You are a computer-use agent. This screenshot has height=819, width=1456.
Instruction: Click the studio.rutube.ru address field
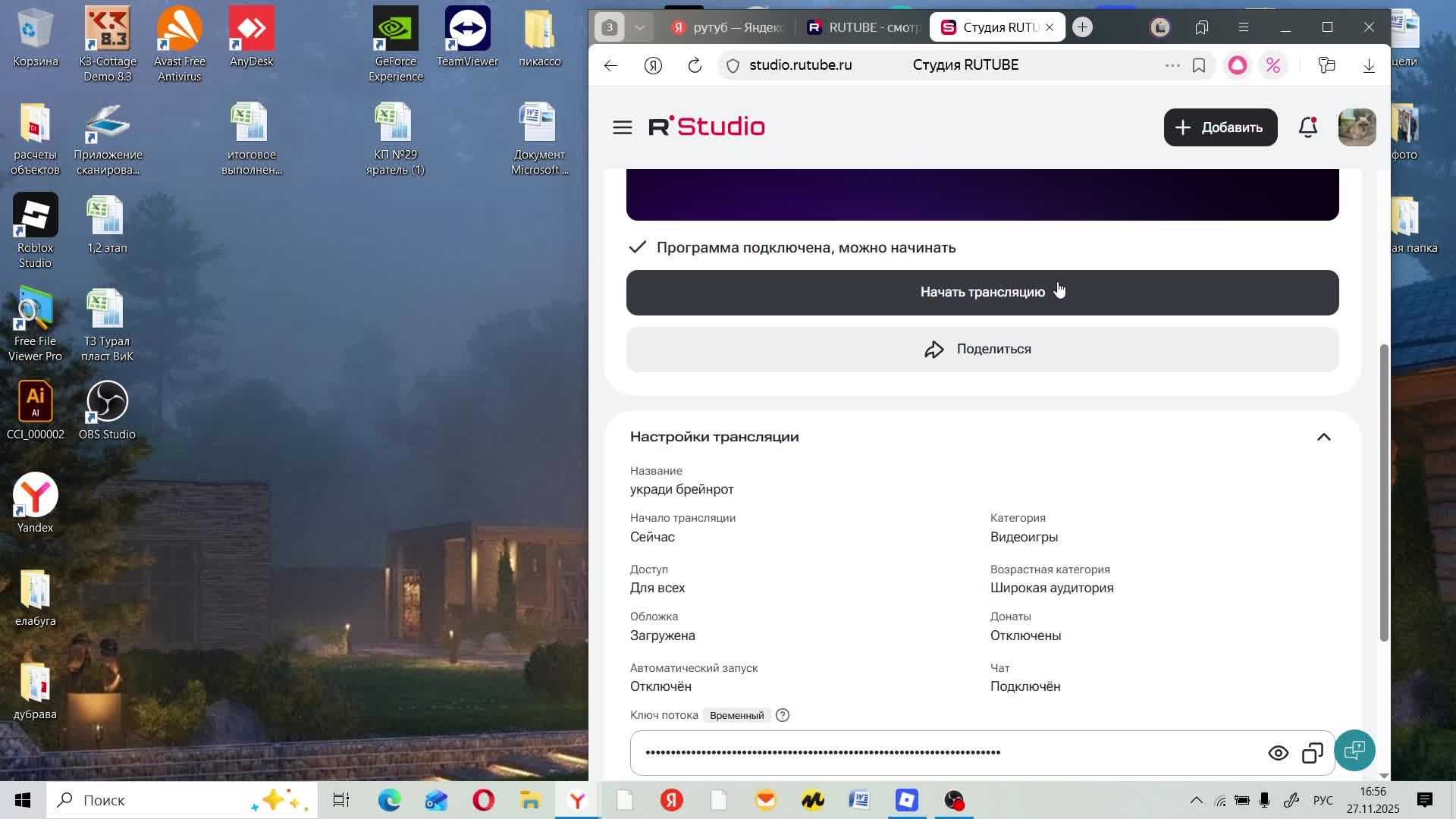(x=800, y=66)
